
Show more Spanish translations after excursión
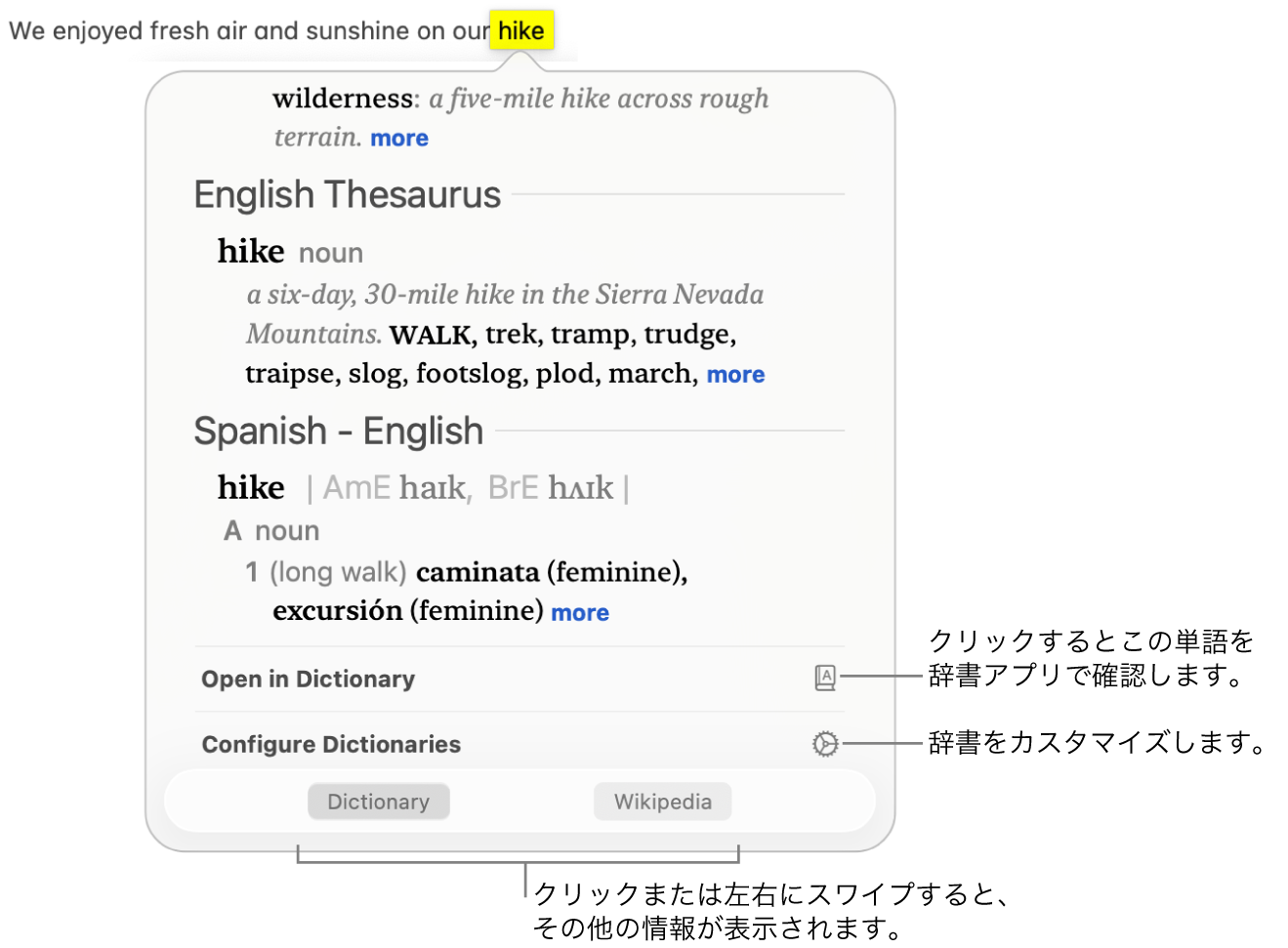580,613
